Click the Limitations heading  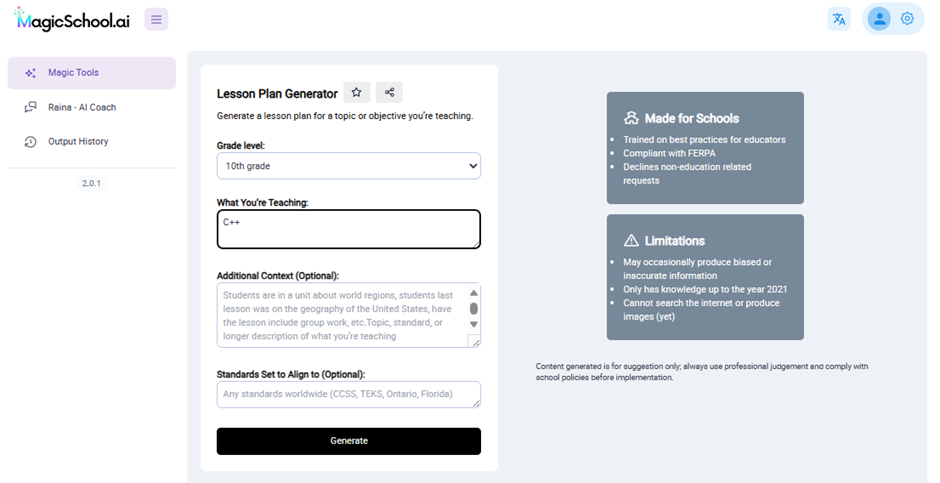(x=674, y=241)
